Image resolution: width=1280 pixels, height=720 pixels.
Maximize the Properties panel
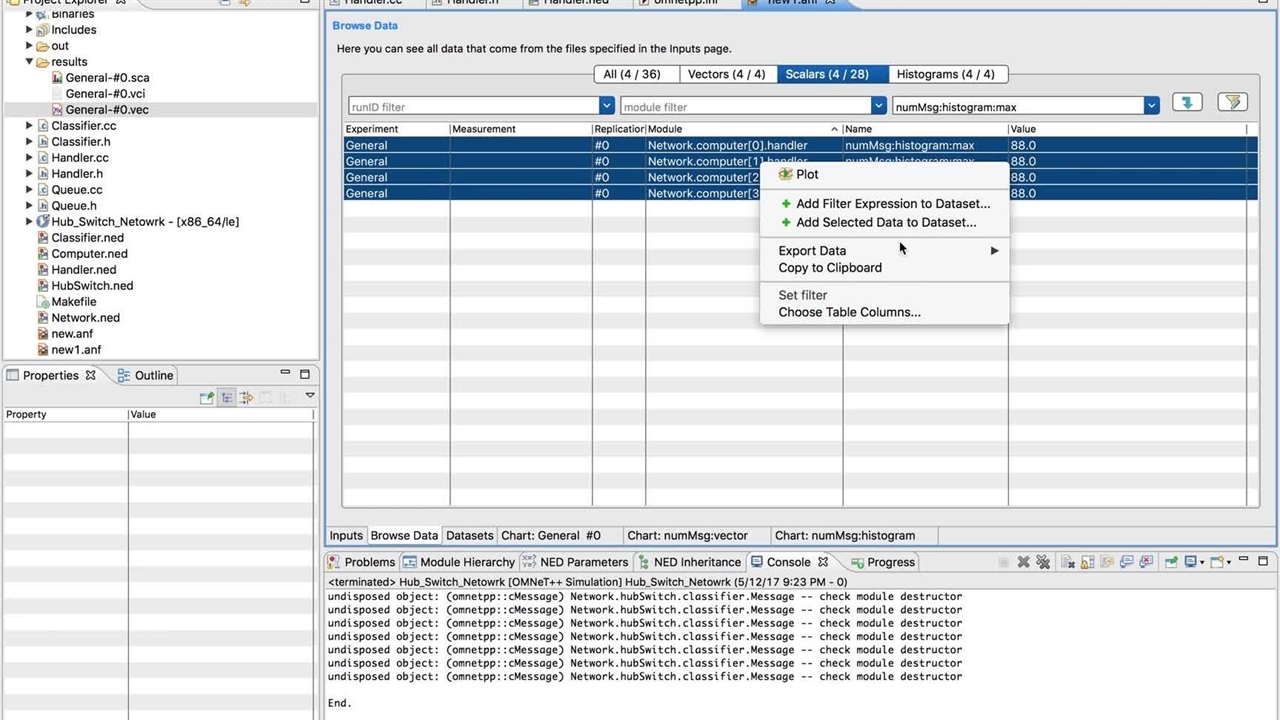point(305,374)
